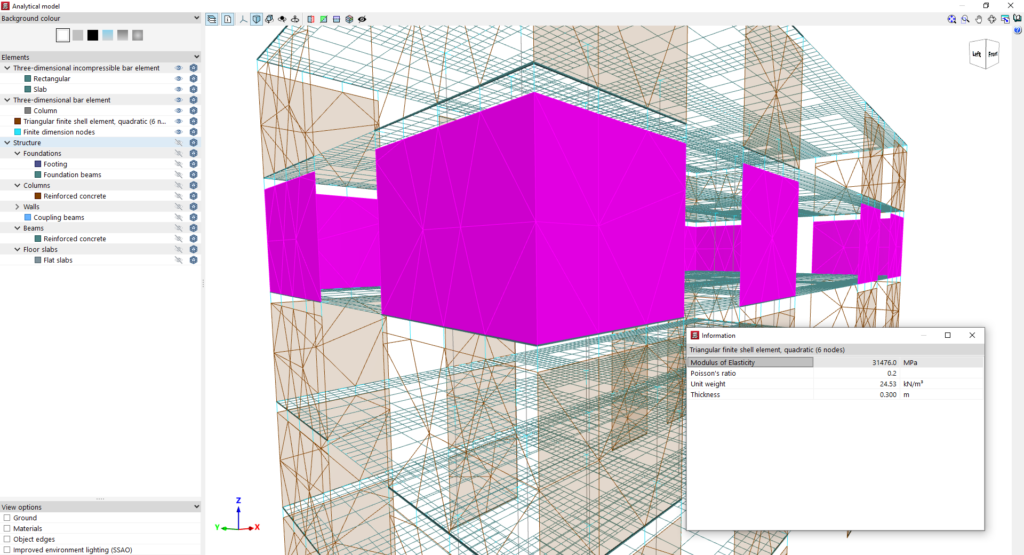Collapse the Background colour section

point(197,18)
